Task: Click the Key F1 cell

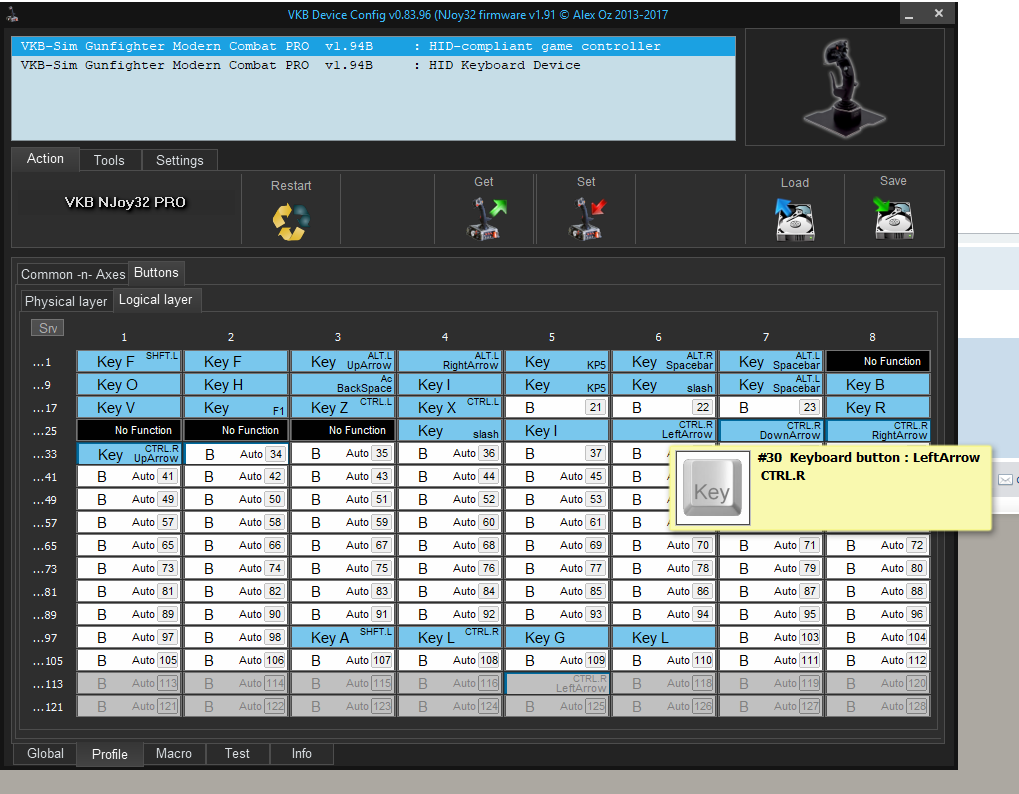Action: [236, 407]
